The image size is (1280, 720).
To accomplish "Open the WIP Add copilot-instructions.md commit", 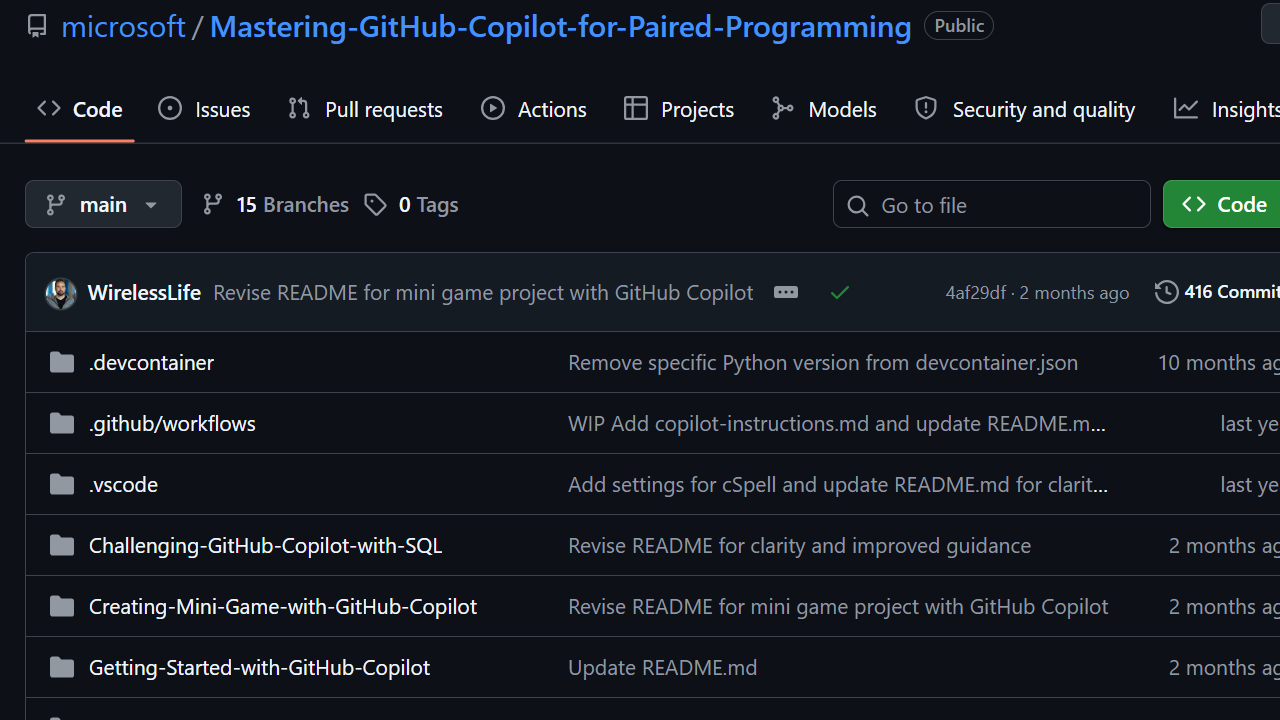I will pyautogui.click(x=837, y=423).
